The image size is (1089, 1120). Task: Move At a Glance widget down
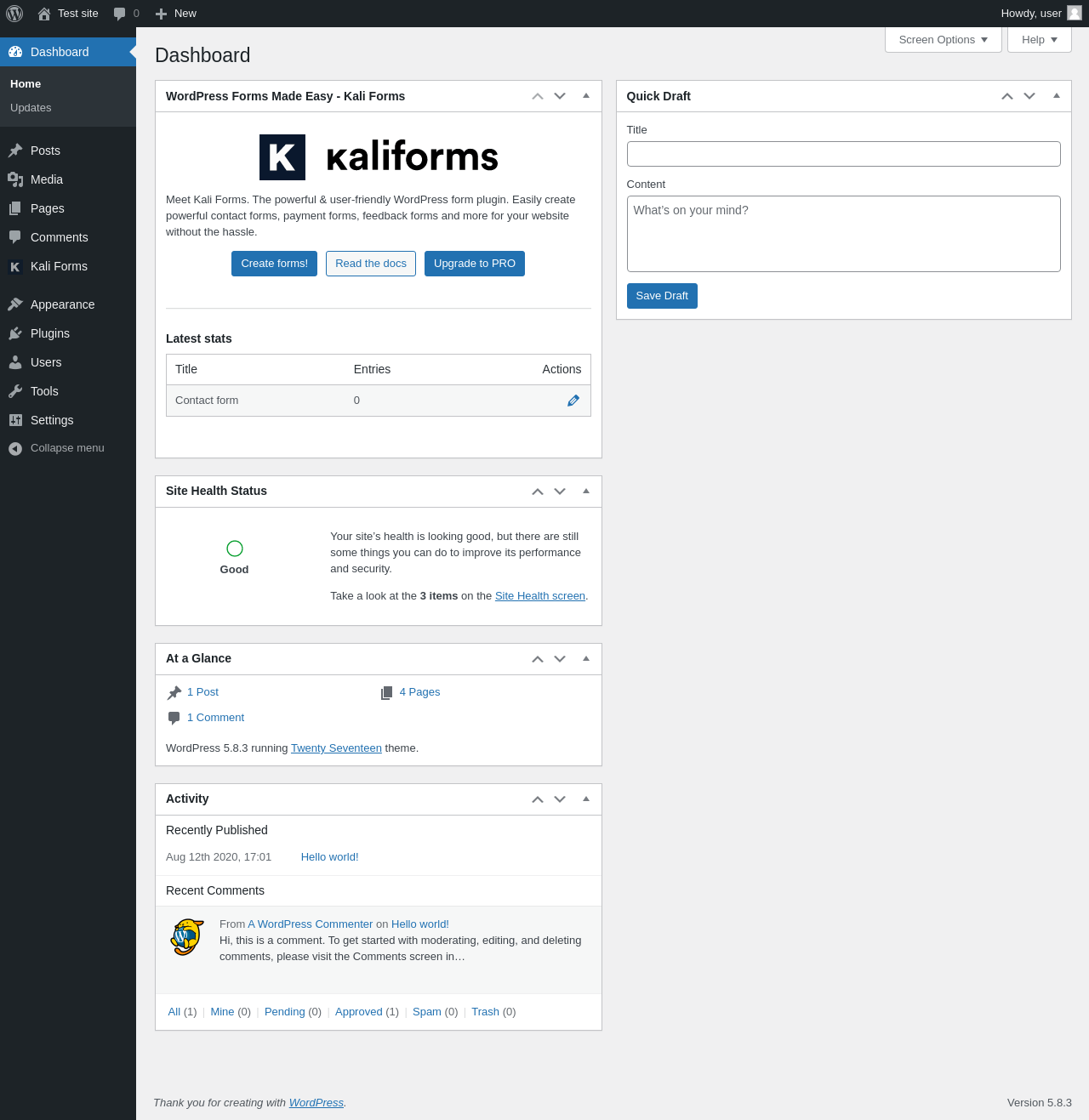pyautogui.click(x=560, y=659)
